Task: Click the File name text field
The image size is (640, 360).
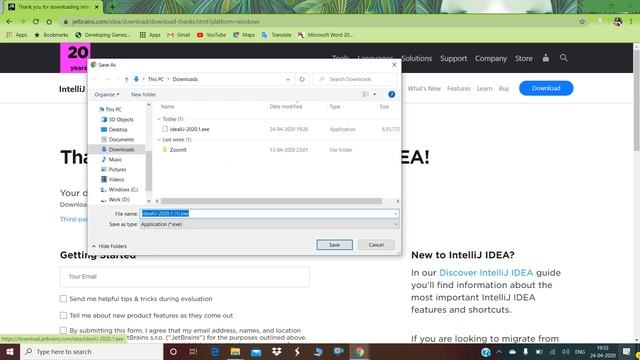Action: pyautogui.click(x=269, y=214)
